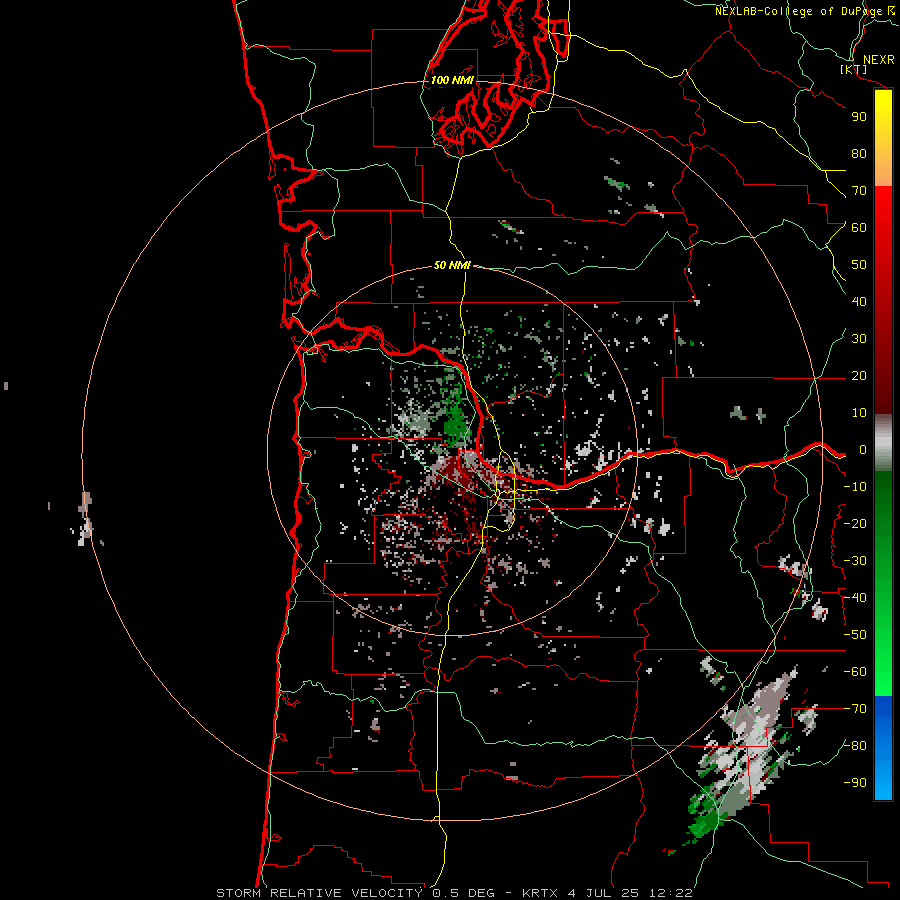
Task: Click the "-60" scale value
Action: (x=855, y=672)
